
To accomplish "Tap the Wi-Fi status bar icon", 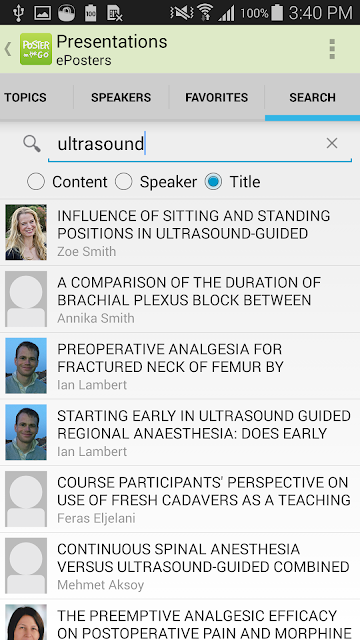I will 204,13.
